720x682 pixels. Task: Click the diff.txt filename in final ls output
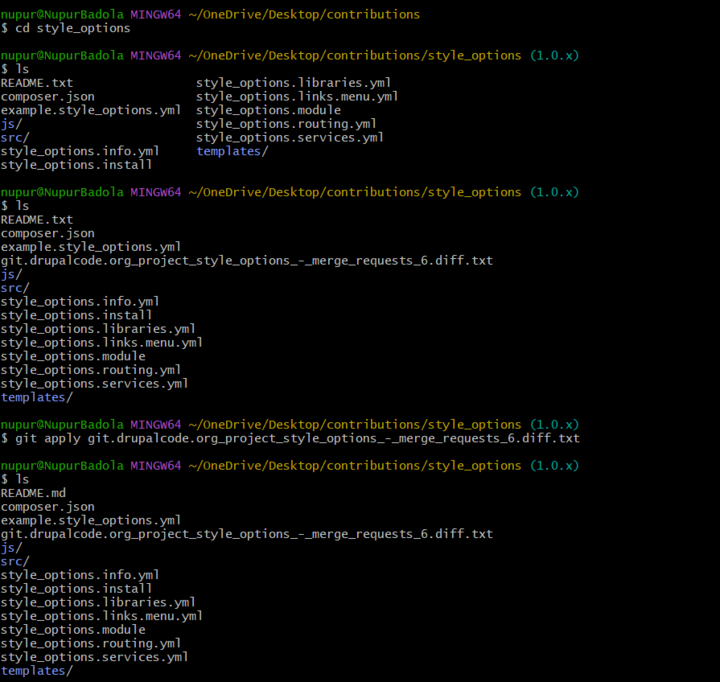click(246, 534)
